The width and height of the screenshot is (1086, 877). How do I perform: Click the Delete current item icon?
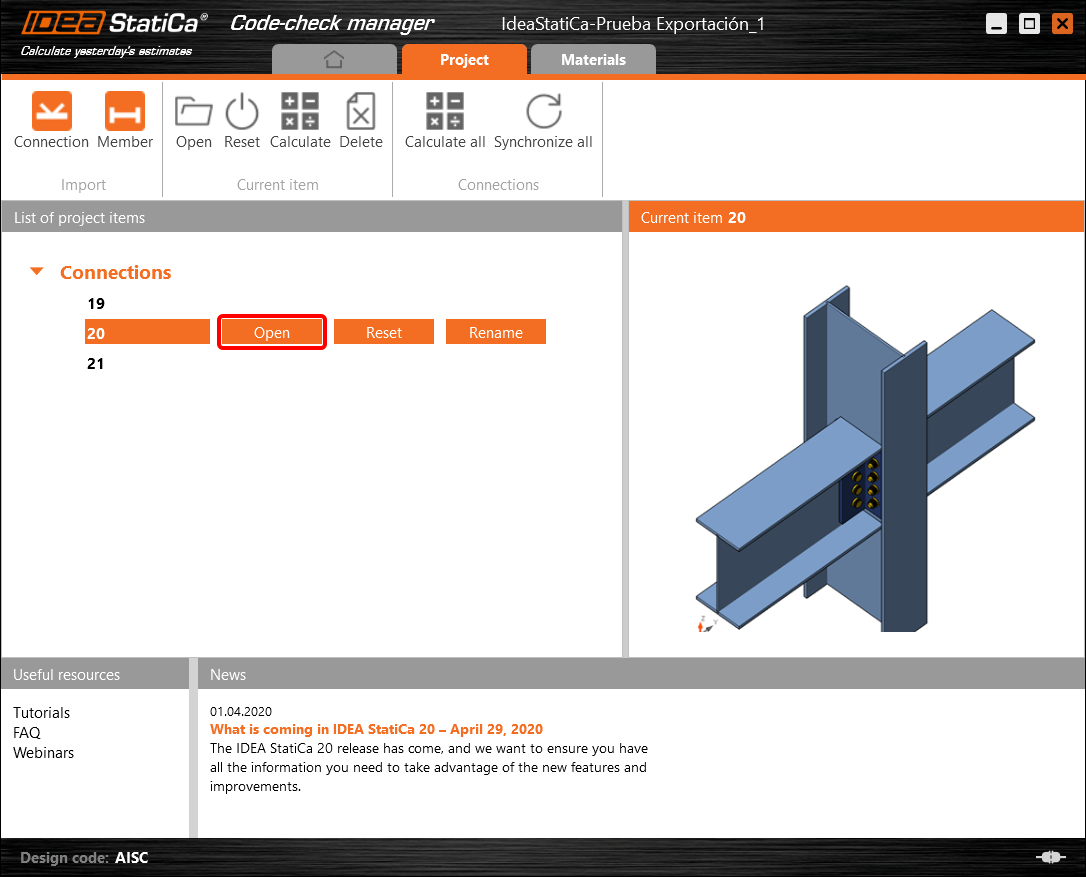point(361,111)
